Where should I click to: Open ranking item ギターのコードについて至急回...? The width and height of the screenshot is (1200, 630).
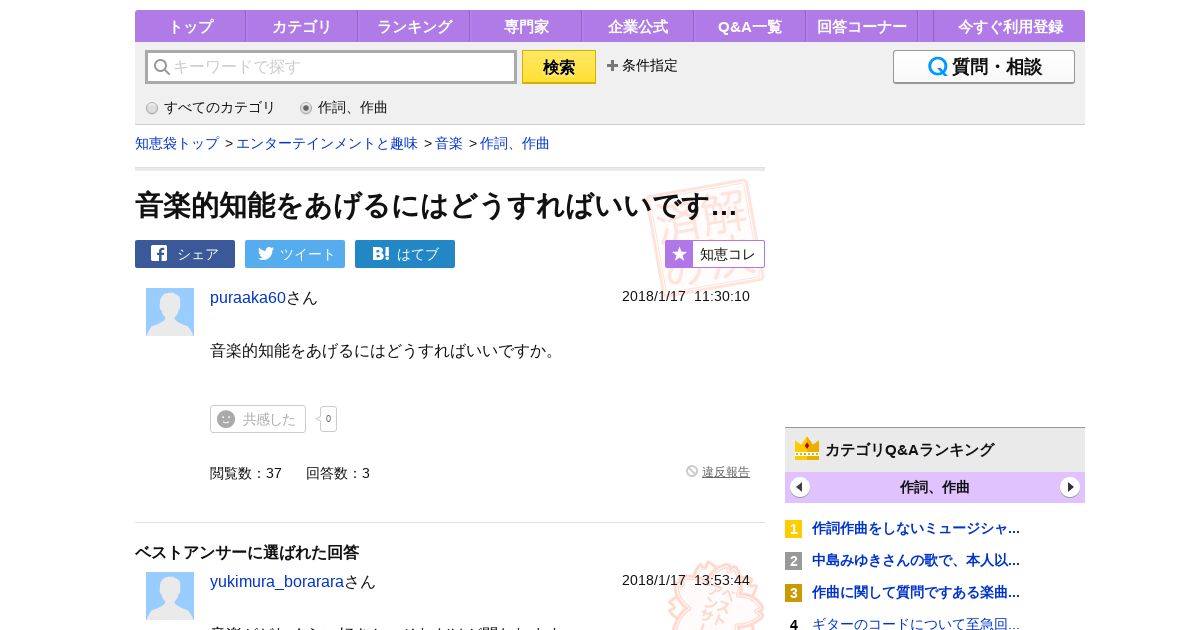pos(916,623)
